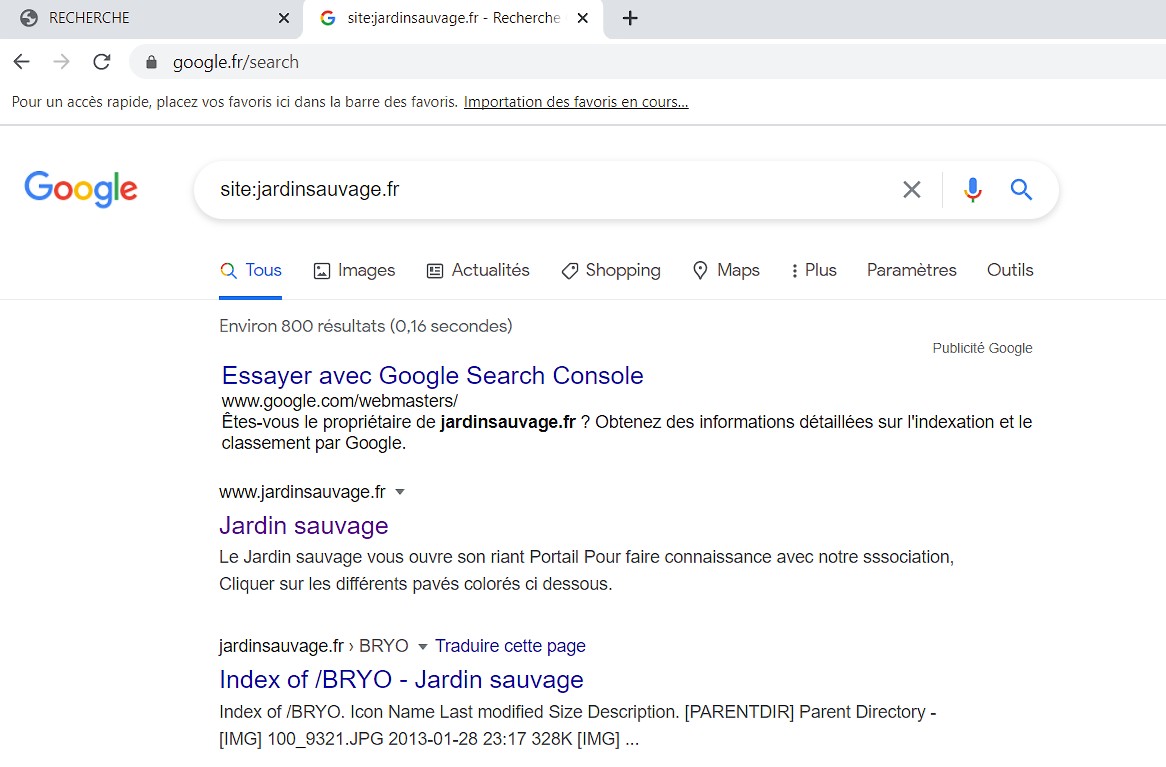Select the Tous results tab
Screen dimensions: 1166x767
[251, 270]
